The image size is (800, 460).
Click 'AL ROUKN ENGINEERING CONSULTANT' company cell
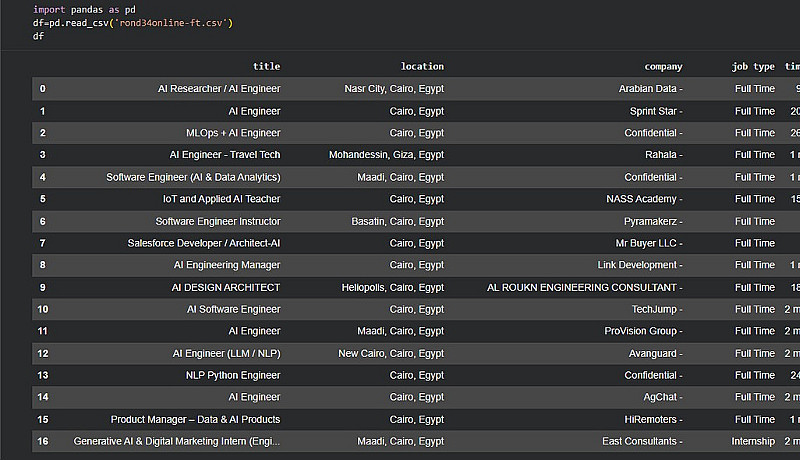click(585, 287)
